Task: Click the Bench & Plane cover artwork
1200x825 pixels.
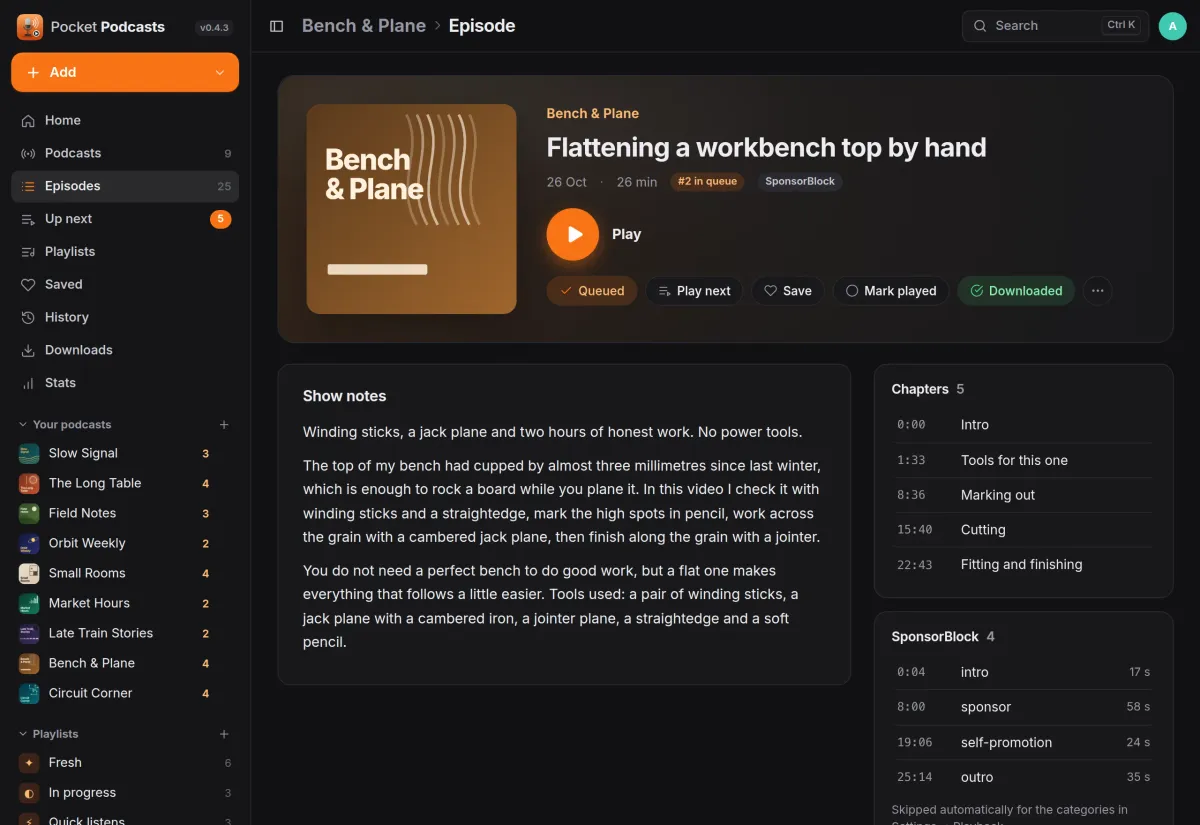Action: (411, 209)
